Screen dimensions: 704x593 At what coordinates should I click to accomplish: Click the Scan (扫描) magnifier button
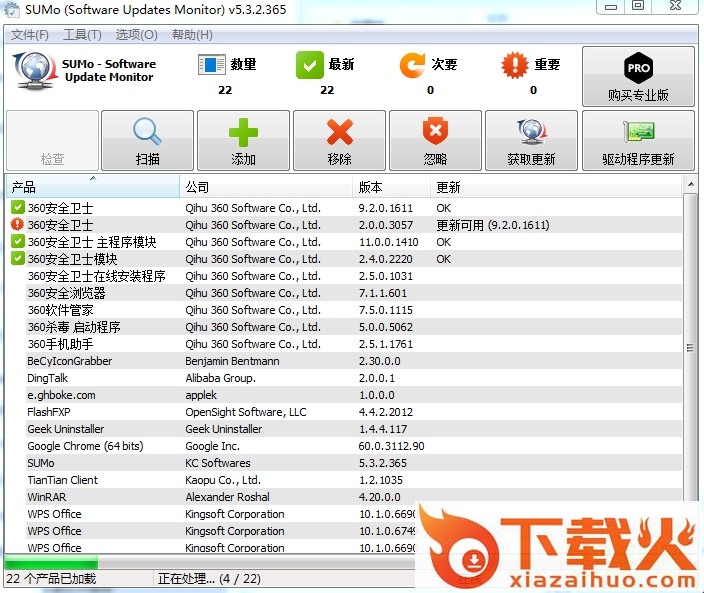(x=147, y=141)
